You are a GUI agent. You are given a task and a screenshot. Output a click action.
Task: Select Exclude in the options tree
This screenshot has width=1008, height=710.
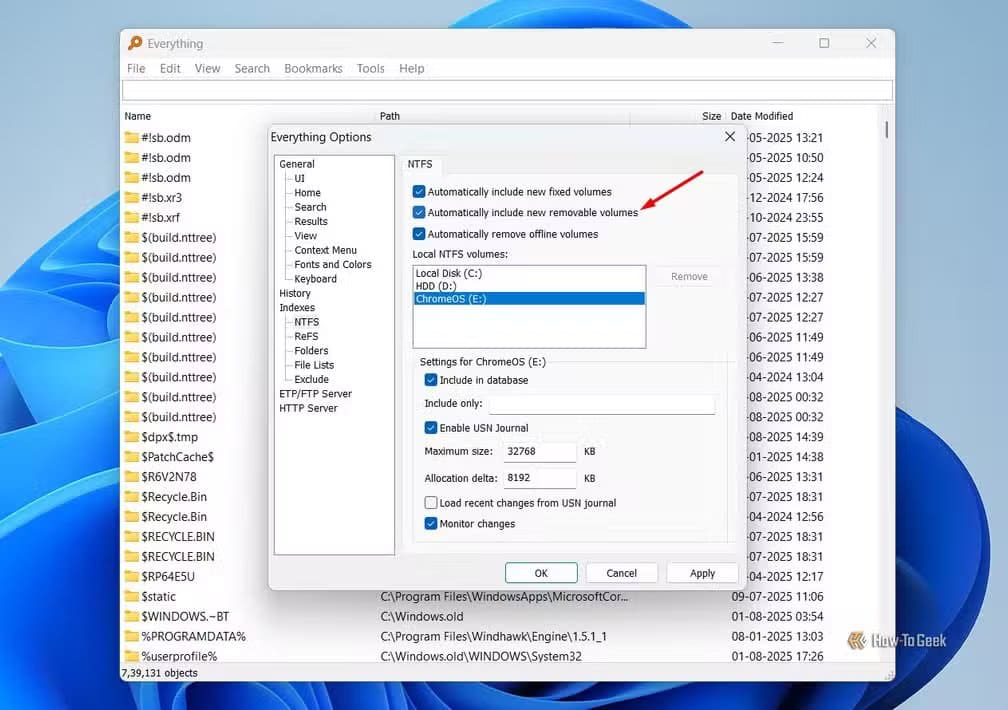click(x=309, y=379)
